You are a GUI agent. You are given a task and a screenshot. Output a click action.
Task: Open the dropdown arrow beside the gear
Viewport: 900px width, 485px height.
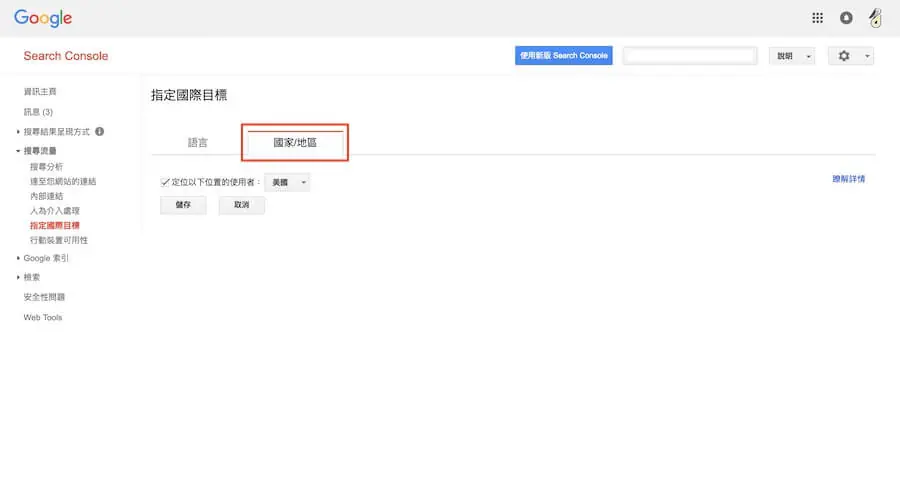867,56
